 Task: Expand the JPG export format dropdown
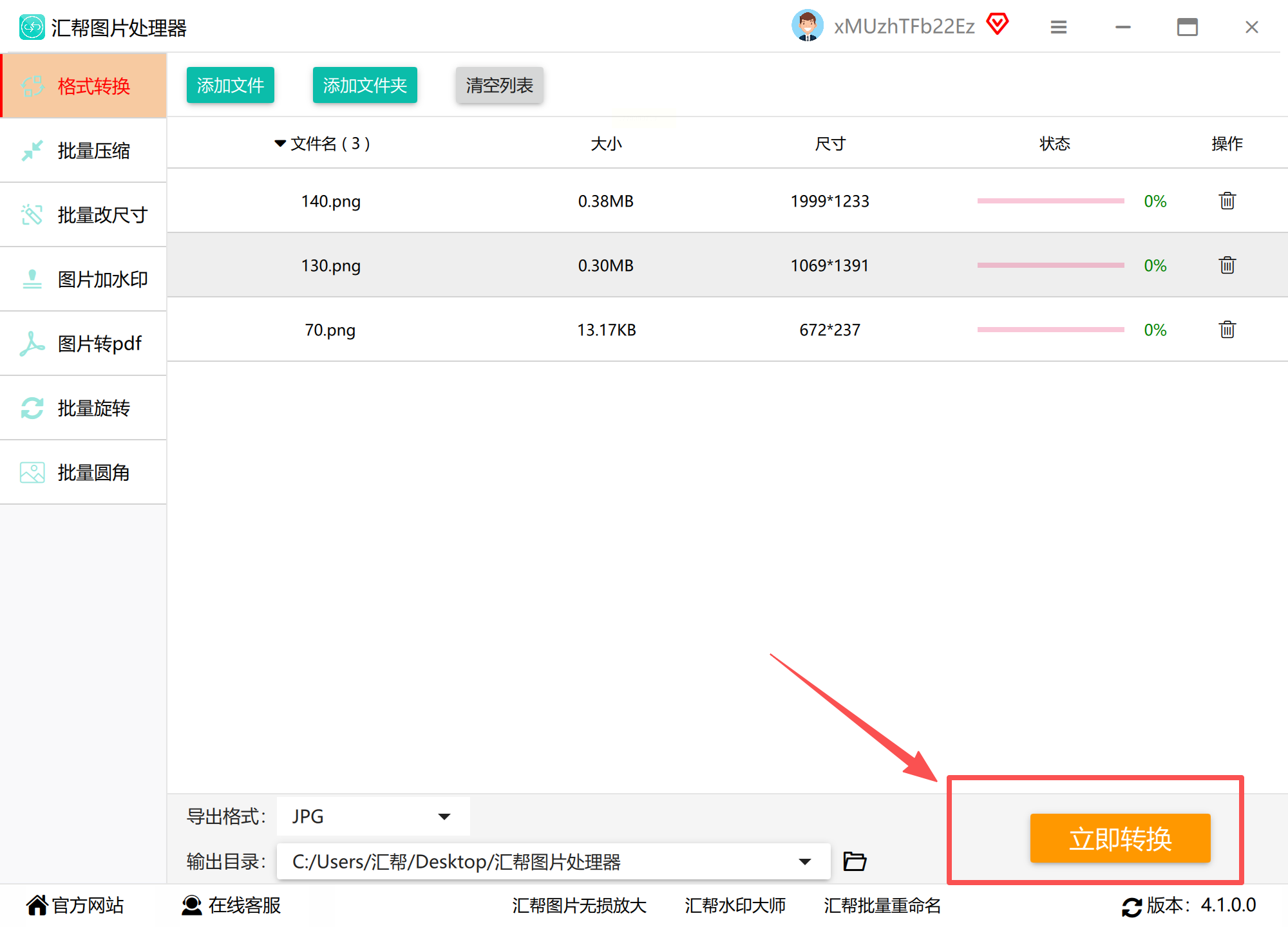(x=444, y=816)
